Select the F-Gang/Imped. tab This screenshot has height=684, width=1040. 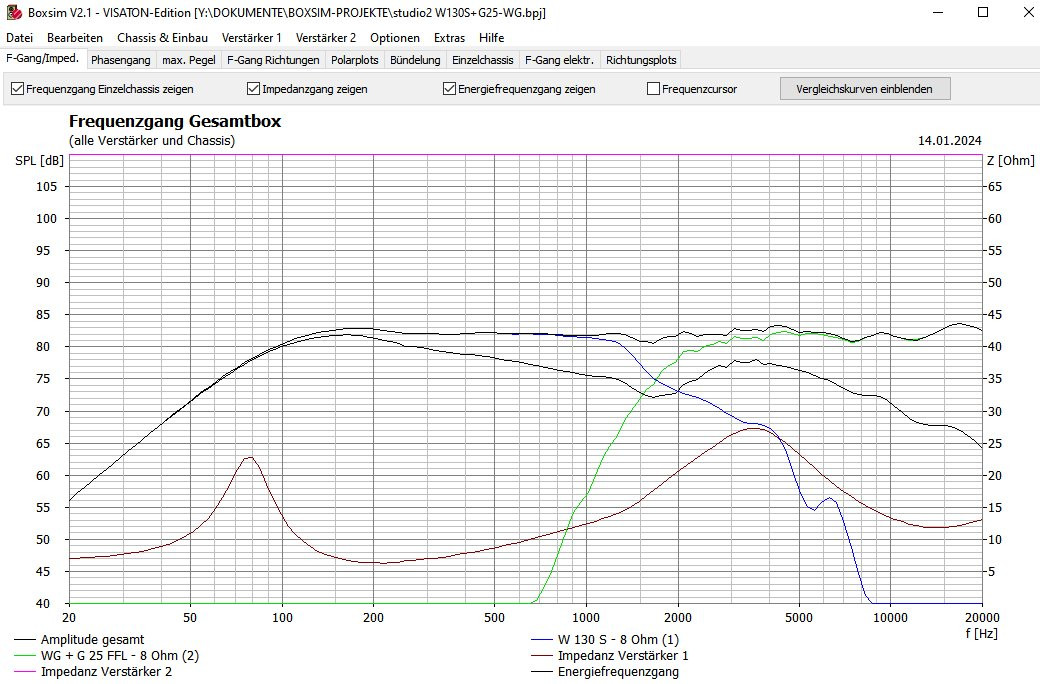[x=42, y=58]
